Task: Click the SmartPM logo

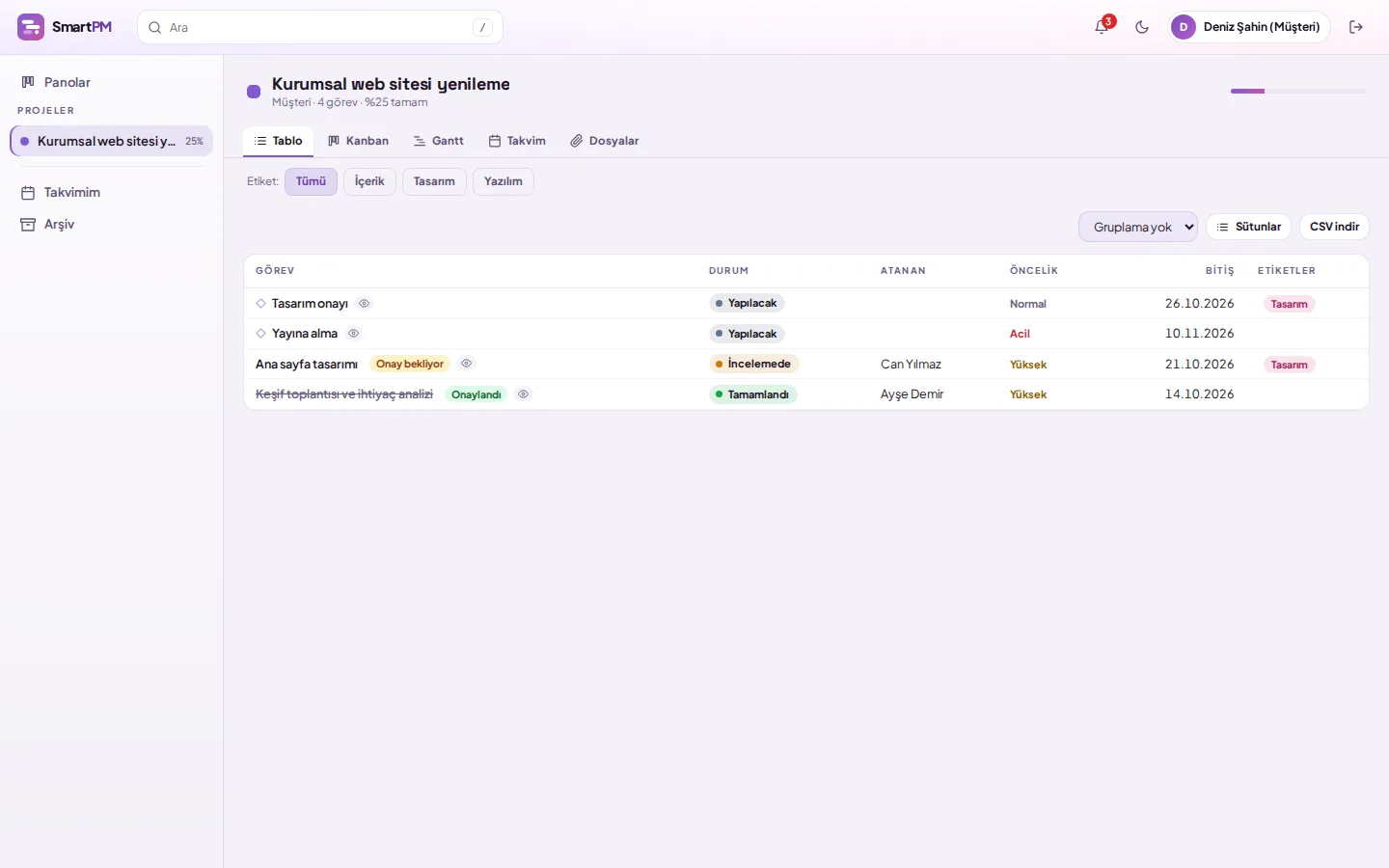Action: click(x=65, y=27)
